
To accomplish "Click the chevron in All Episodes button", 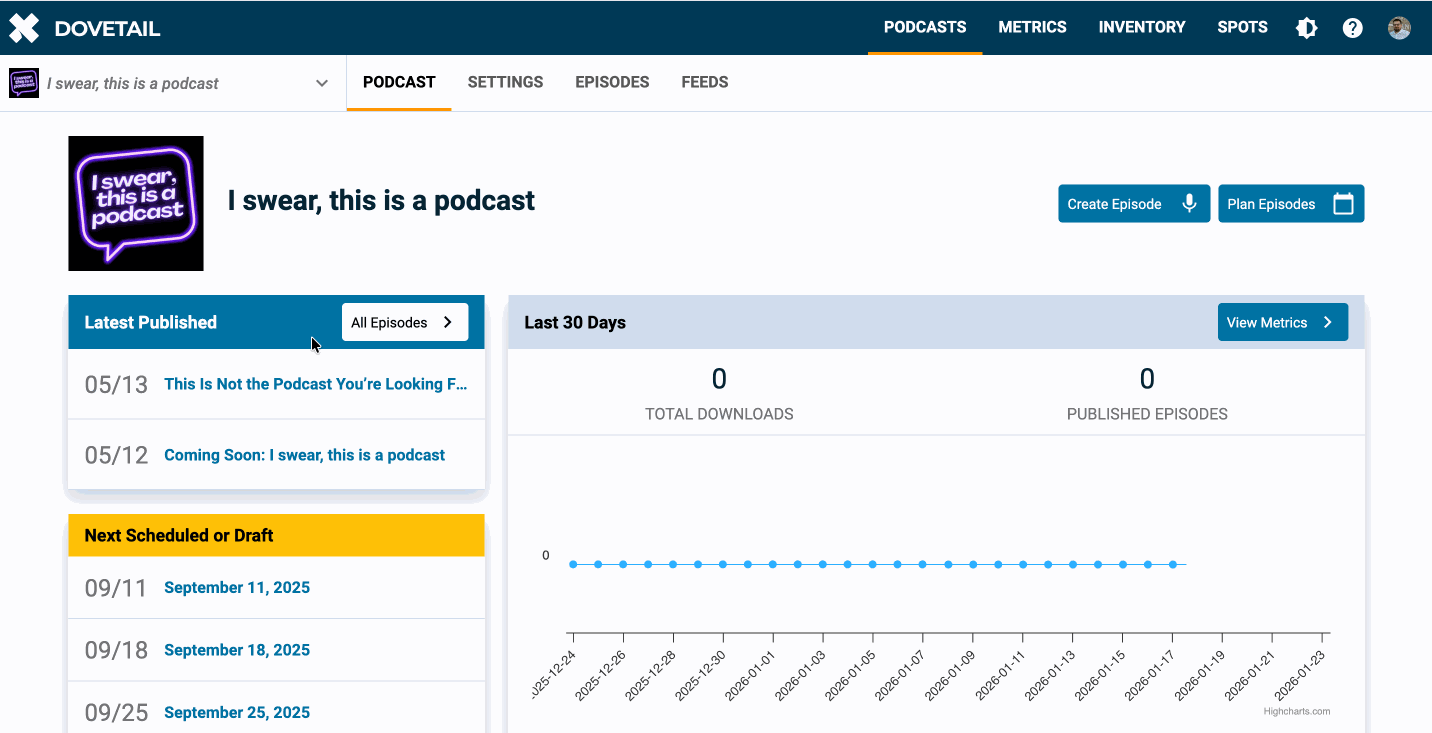I will click(x=448, y=322).
